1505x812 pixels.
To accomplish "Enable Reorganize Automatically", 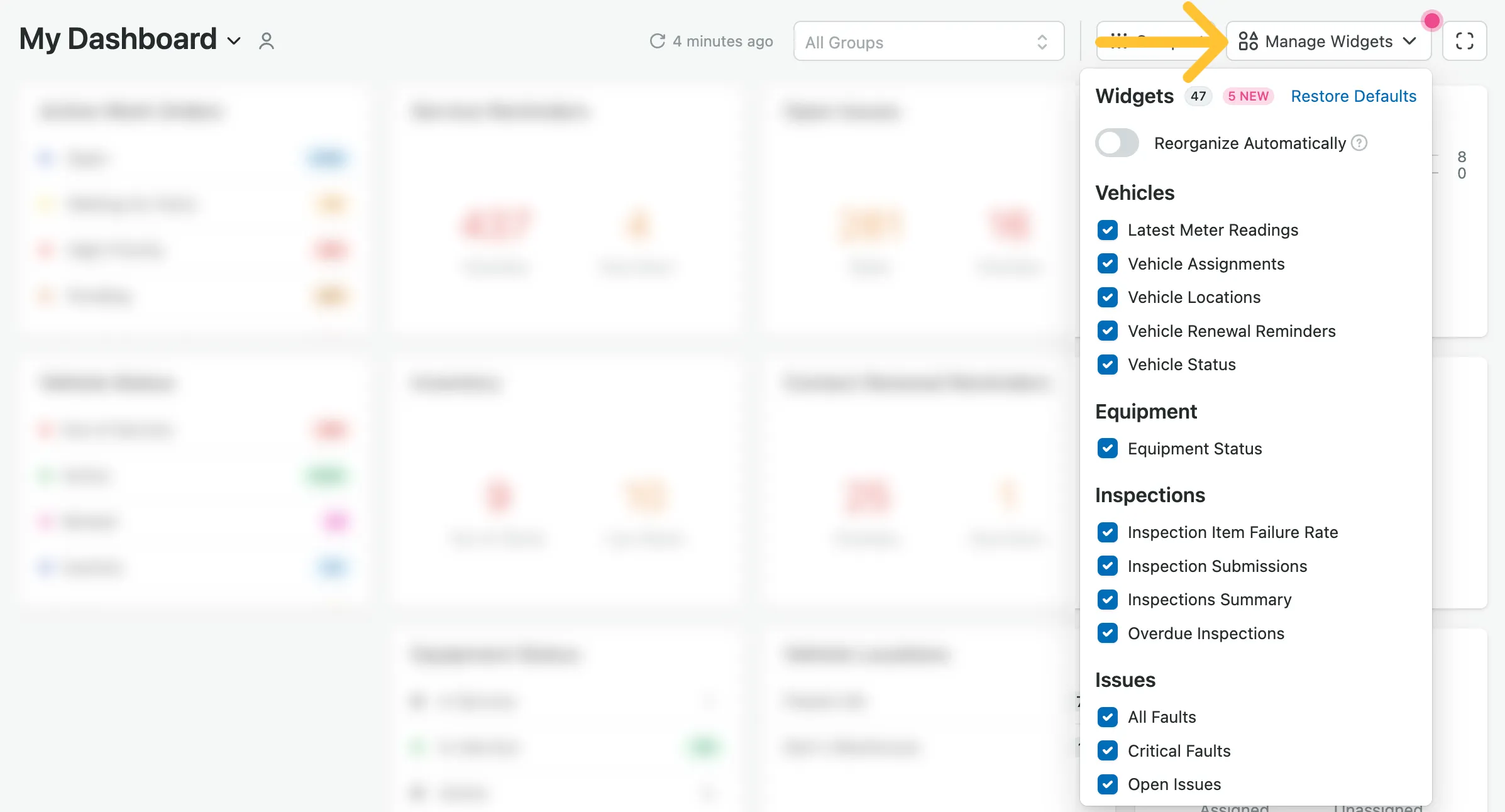I will coord(1116,143).
